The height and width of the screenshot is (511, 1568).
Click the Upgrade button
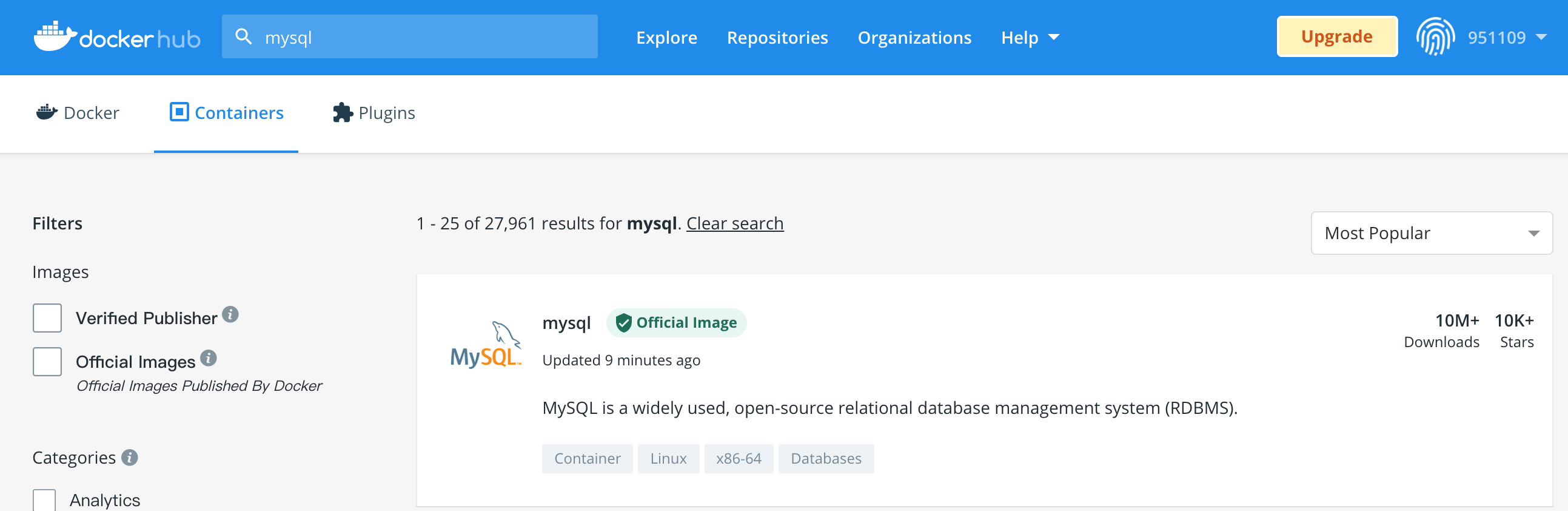click(x=1337, y=36)
